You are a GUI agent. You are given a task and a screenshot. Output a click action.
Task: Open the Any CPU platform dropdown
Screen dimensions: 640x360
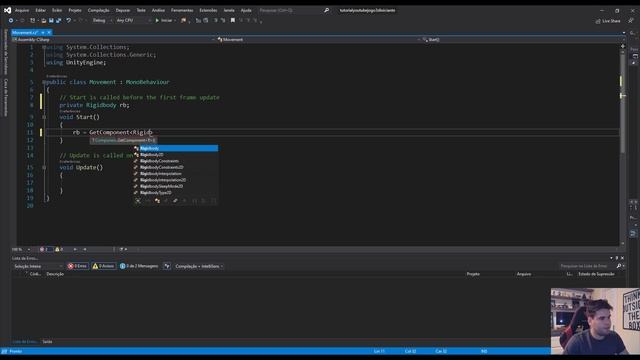133,20
